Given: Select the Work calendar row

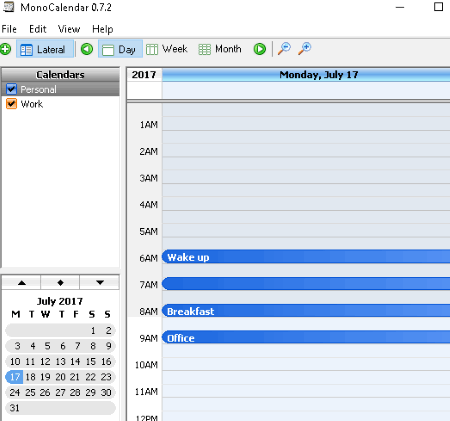Looking at the screenshot, I should coord(61,104).
